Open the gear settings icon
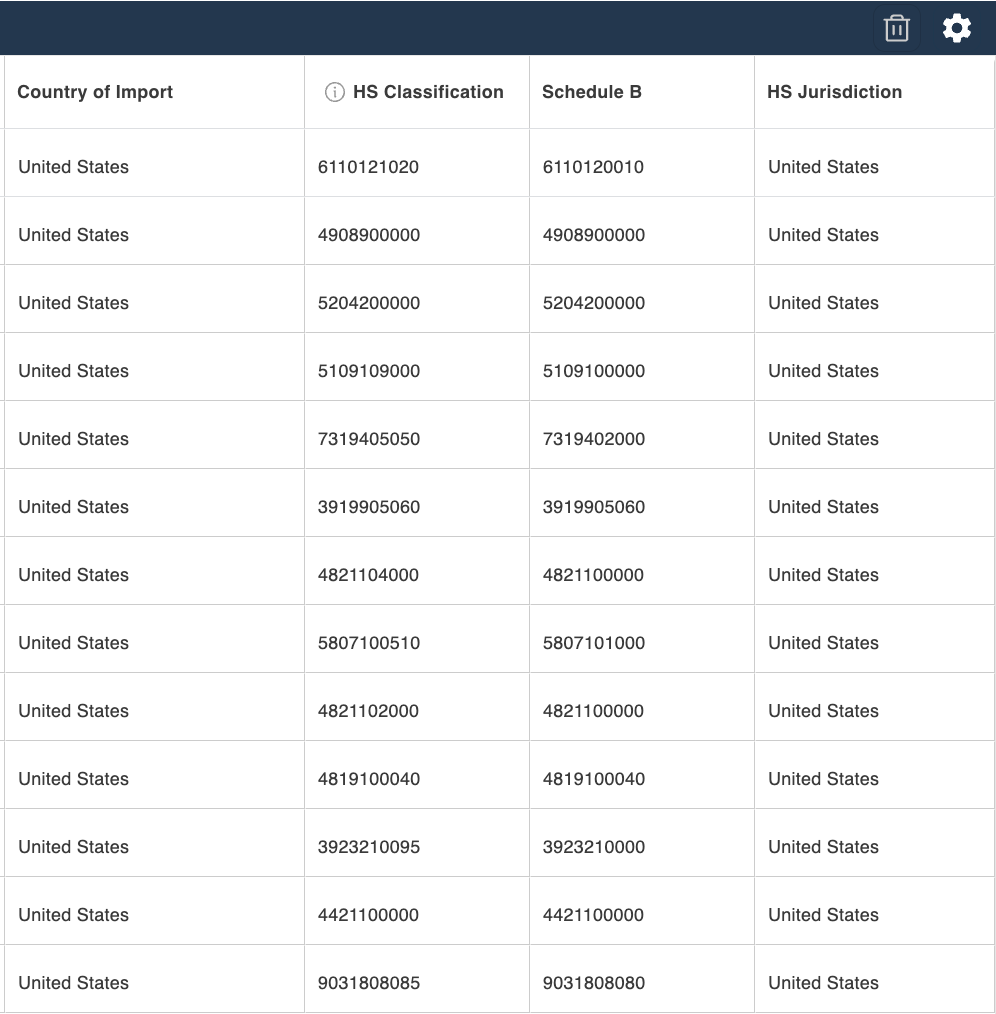Screen dimensions: 996x1014 pyautogui.click(x=957, y=28)
